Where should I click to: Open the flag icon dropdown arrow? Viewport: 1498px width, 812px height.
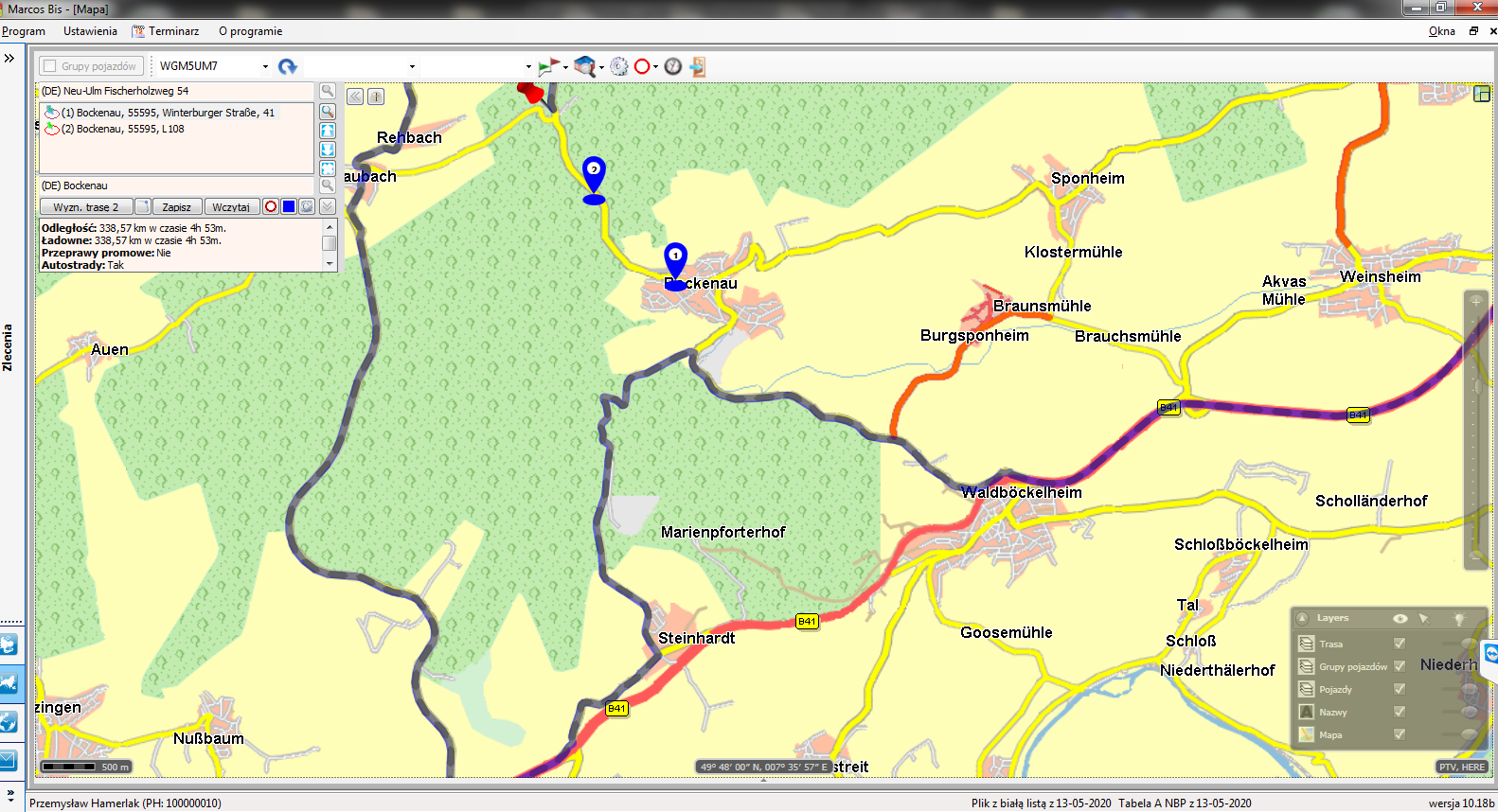565,67
